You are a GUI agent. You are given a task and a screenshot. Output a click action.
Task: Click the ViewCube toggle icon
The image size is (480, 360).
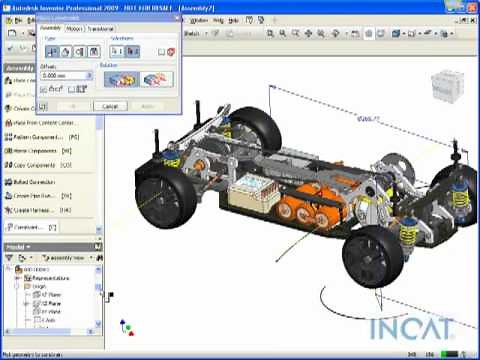pyautogui.click(x=369, y=33)
